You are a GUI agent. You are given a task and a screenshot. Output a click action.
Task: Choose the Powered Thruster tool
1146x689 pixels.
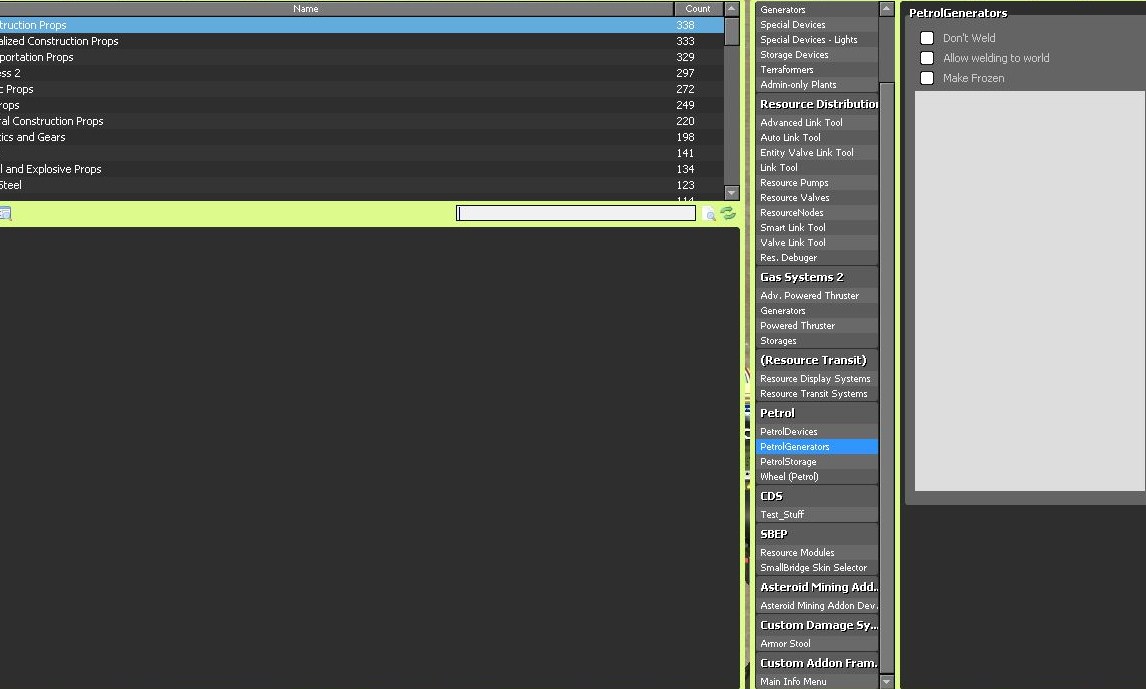point(816,326)
